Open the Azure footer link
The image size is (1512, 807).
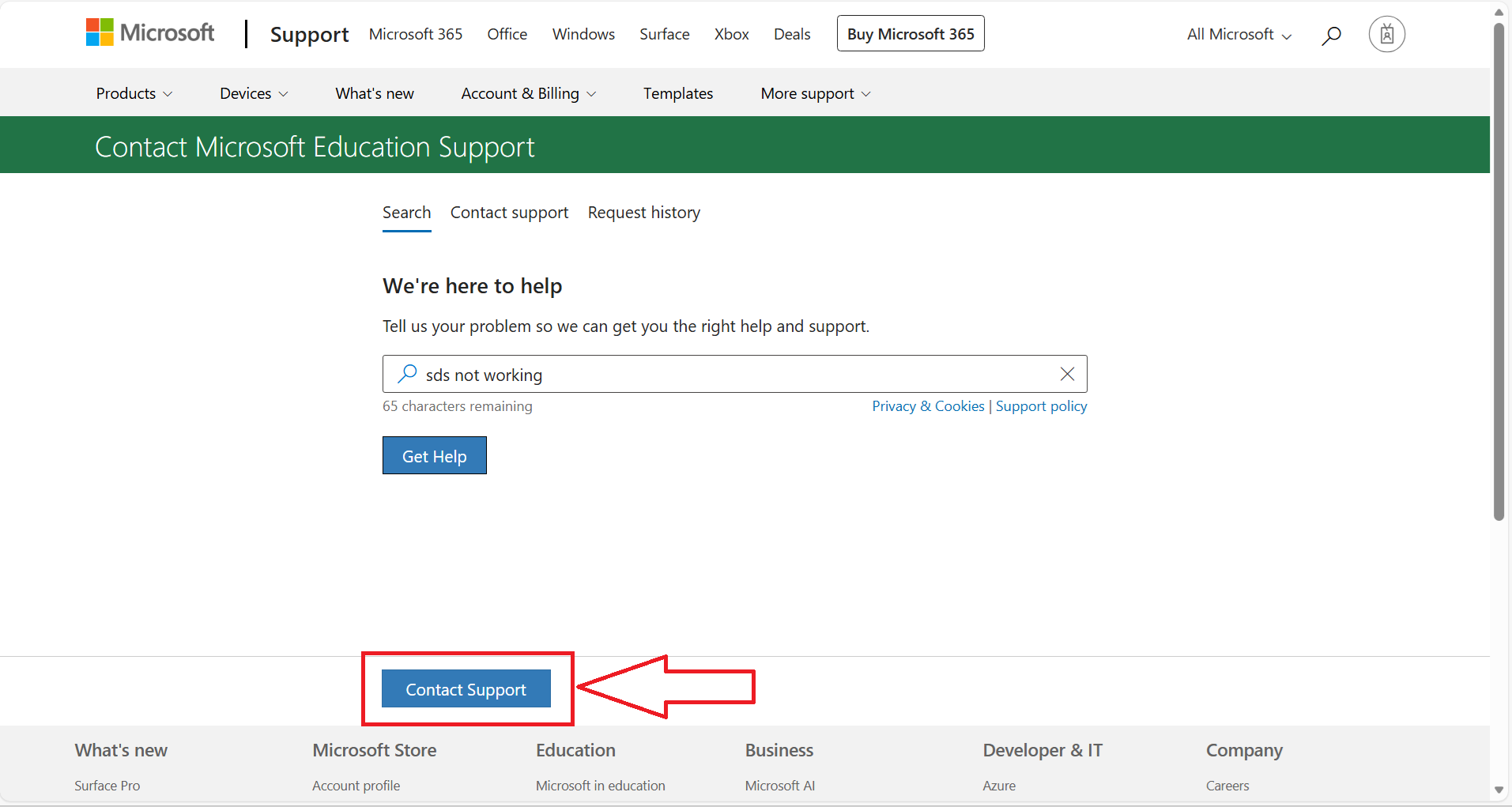pos(999,786)
